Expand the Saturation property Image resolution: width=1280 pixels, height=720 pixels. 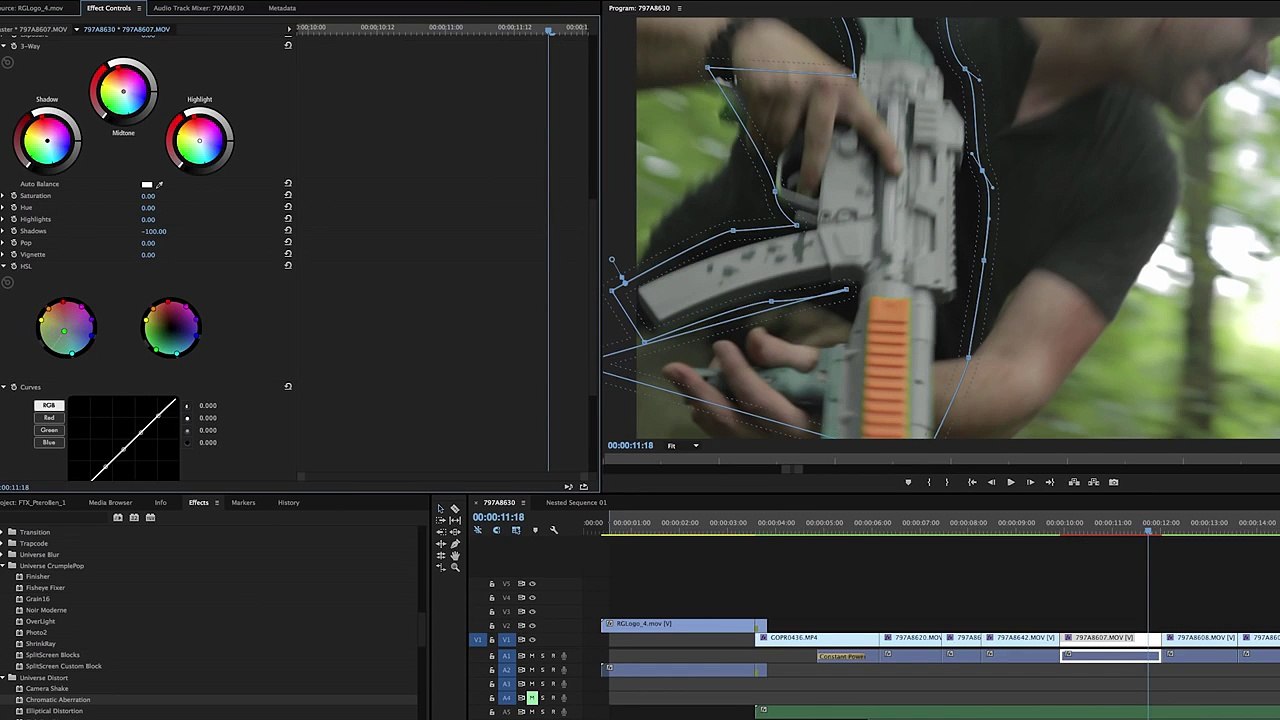tap(4, 195)
